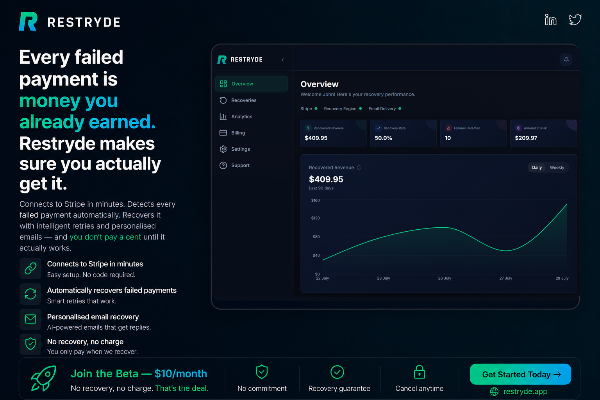Open the Twitter bird icon
Screen dimensions: 600x400
(575, 20)
